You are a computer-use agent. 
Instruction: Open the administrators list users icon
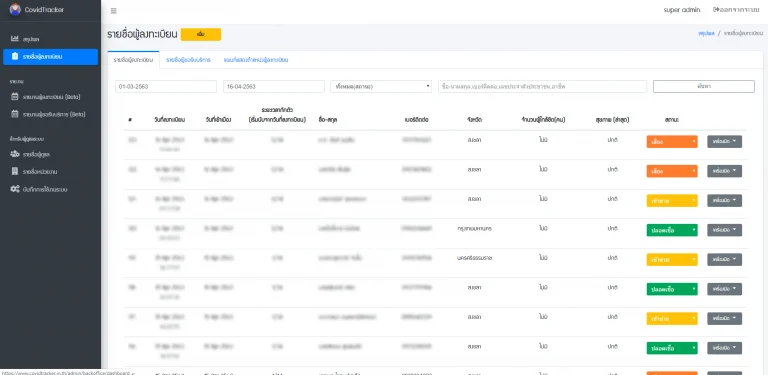coord(15,154)
